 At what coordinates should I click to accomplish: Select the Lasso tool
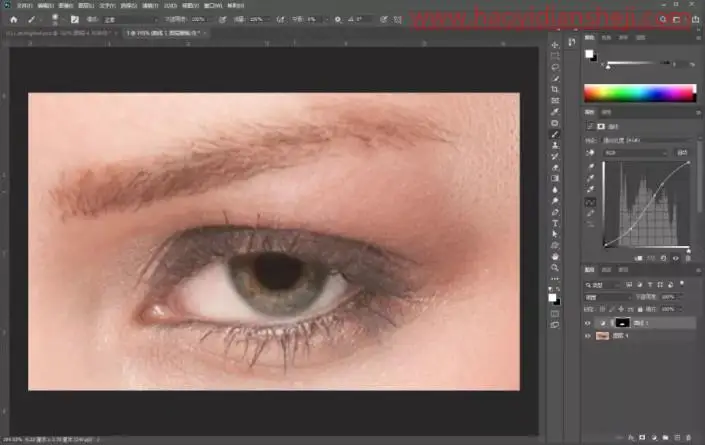tap(555, 67)
